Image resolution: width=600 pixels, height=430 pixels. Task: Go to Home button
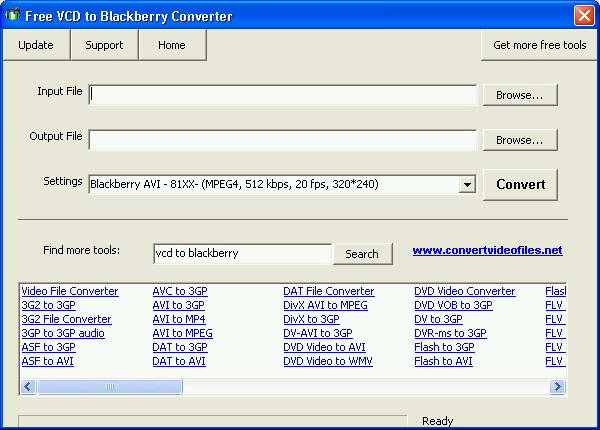pyautogui.click(x=172, y=45)
